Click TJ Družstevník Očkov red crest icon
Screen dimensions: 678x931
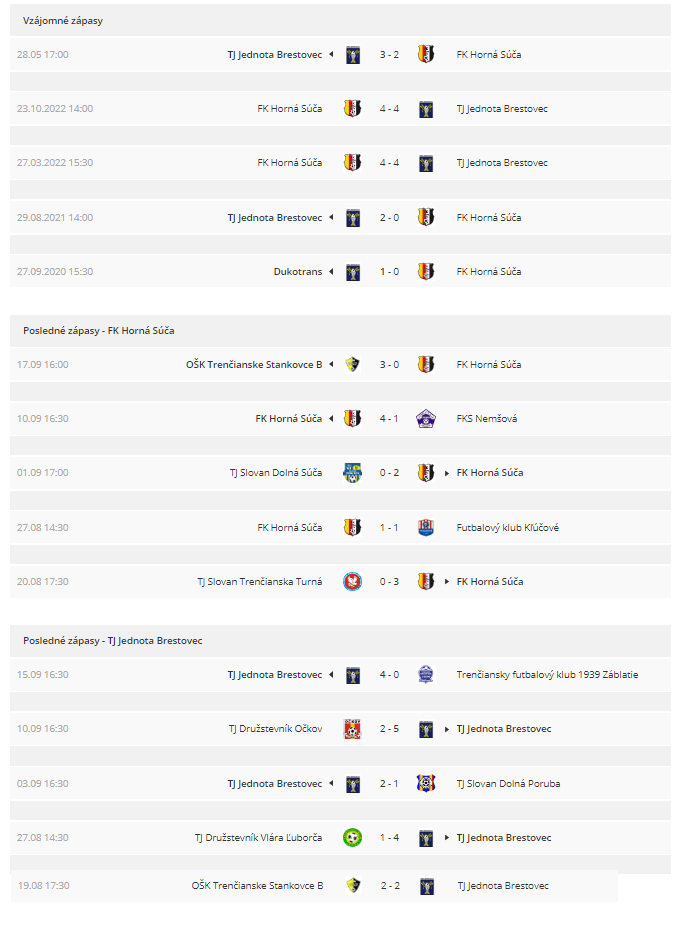353,729
